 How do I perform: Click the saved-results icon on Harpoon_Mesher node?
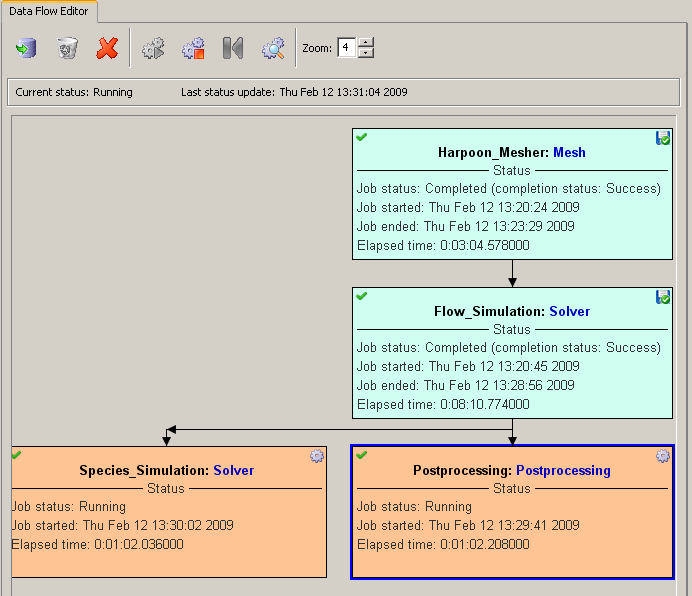[x=663, y=138]
